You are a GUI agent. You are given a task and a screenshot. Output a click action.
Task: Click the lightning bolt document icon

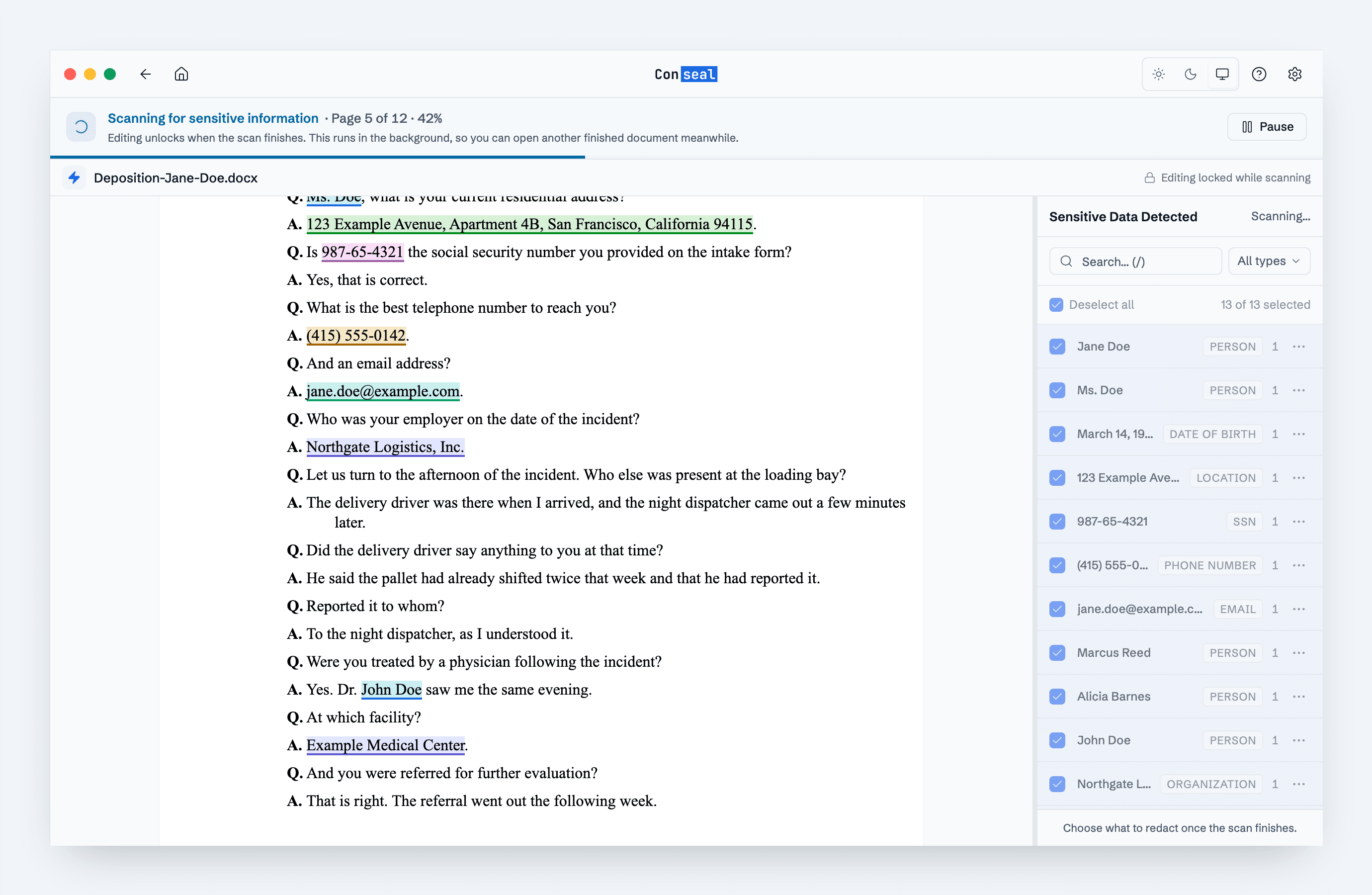[74, 178]
